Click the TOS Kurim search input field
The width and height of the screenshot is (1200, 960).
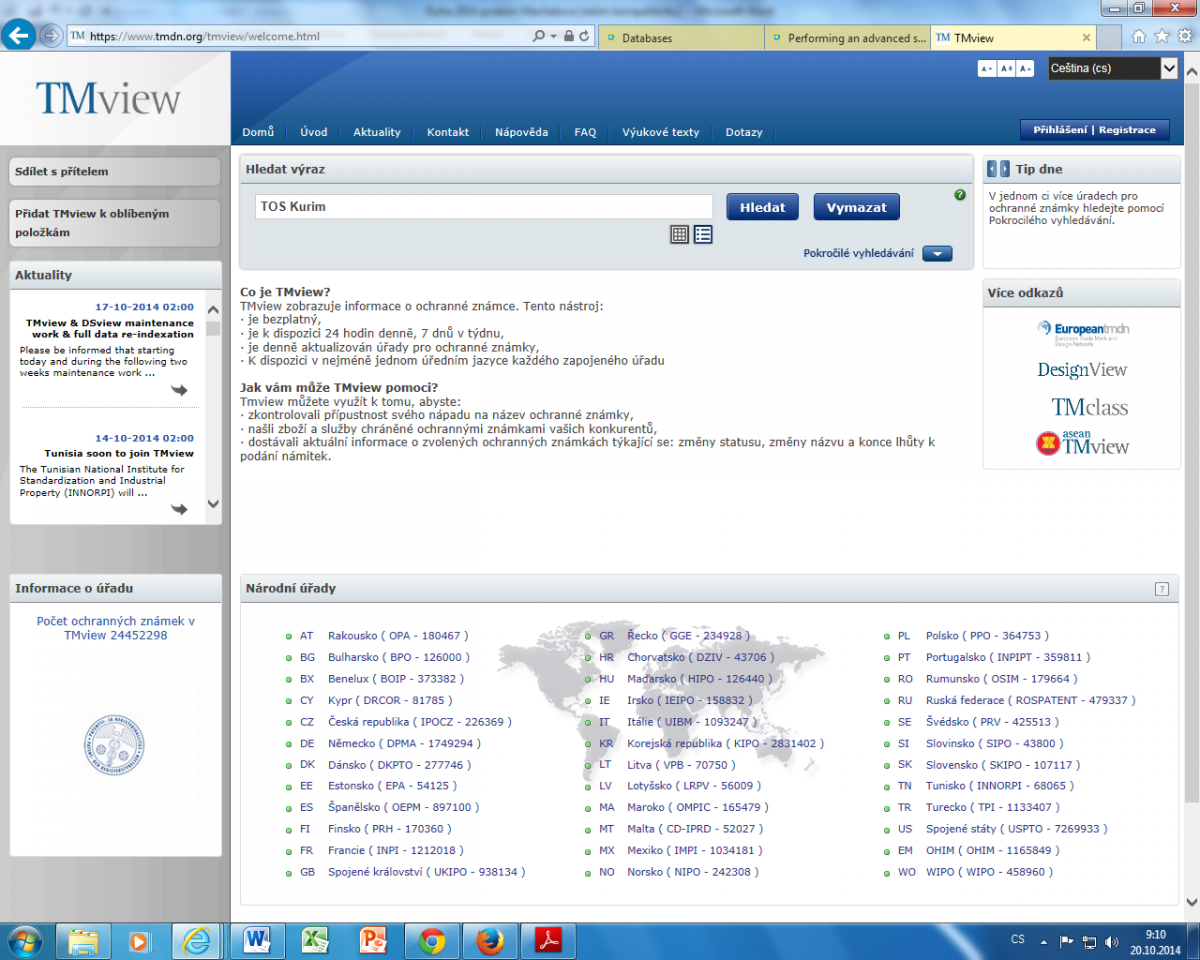(483, 207)
